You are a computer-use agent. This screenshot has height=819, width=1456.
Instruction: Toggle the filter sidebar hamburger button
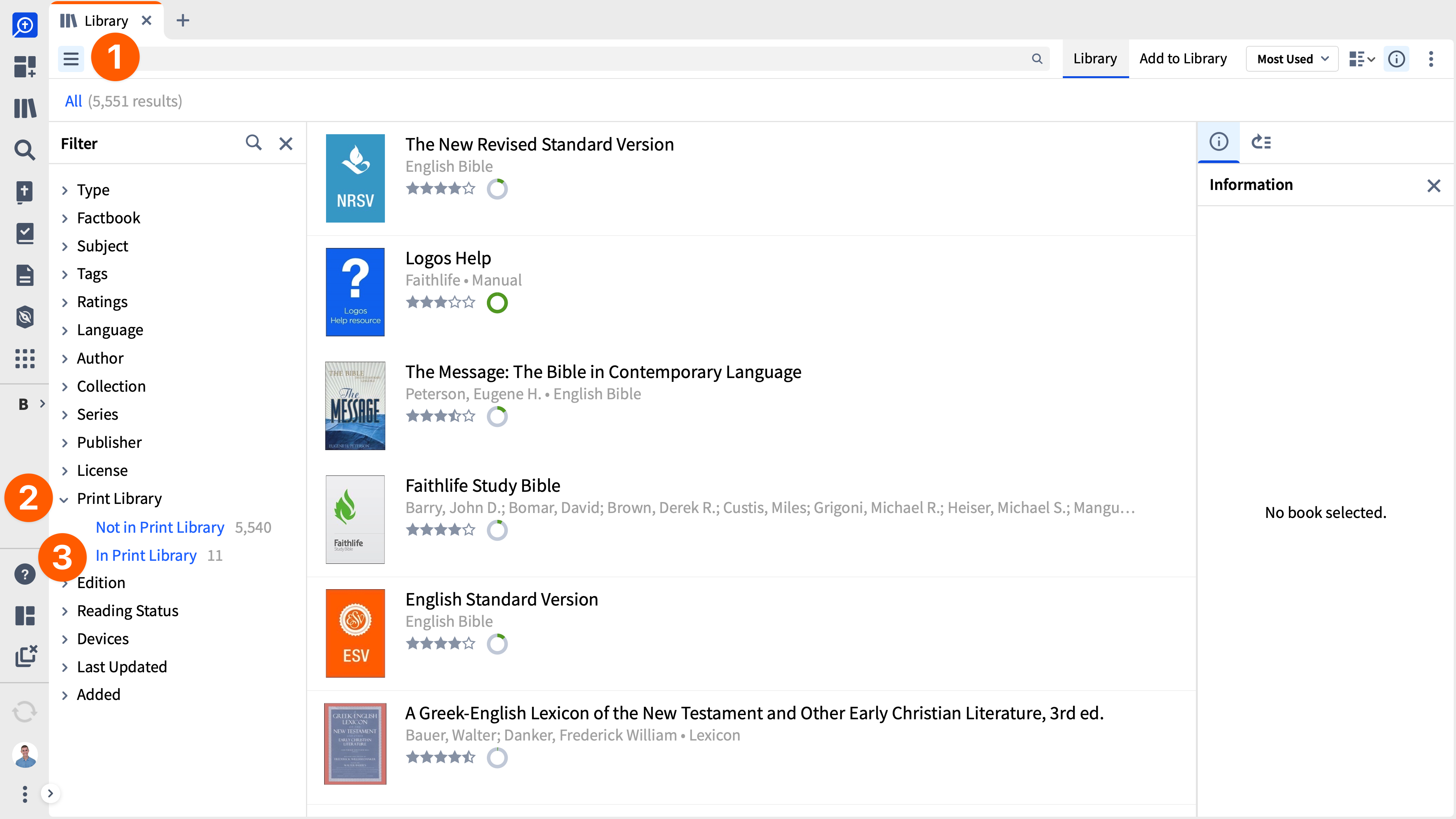coord(71,59)
